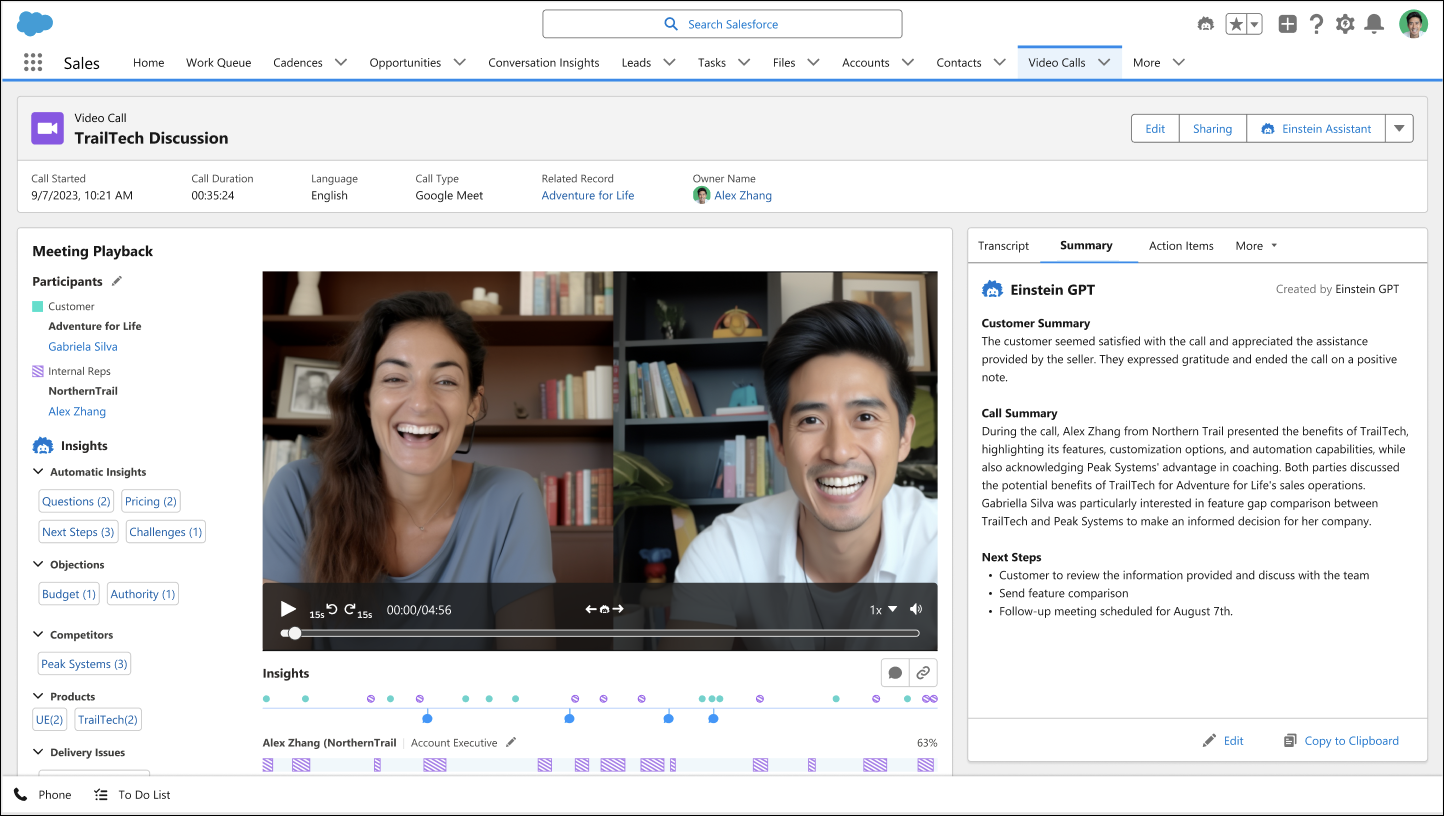The width and height of the screenshot is (1444, 816).
Task: Edit participants with the pencil icon
Action: 117,281
